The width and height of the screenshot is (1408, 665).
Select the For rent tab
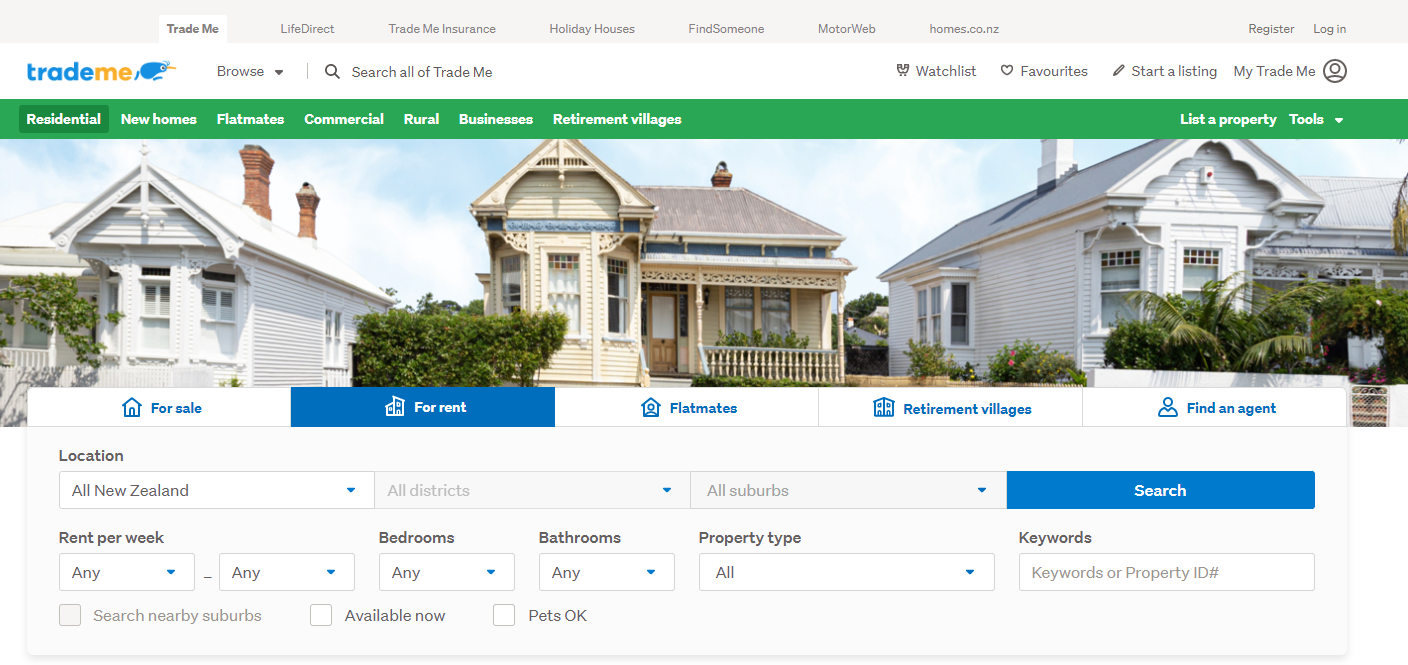tap(423, 407)
